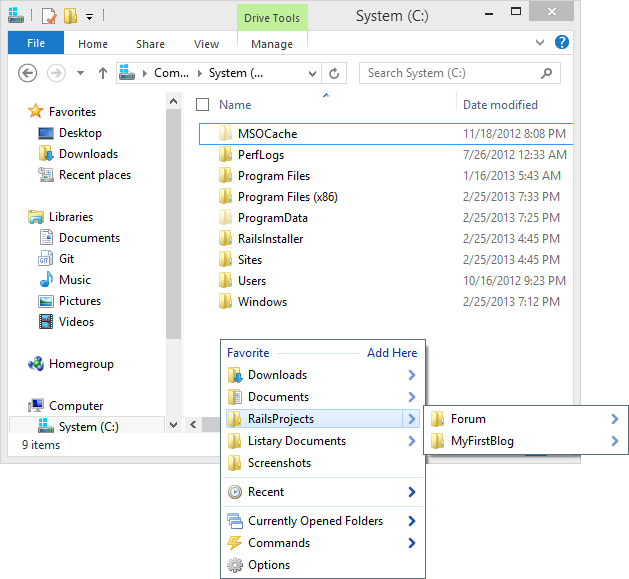The height and width of the screenshot is (579, 629).
Task: Open Listary Documents favorite entry
Action: 323,441
